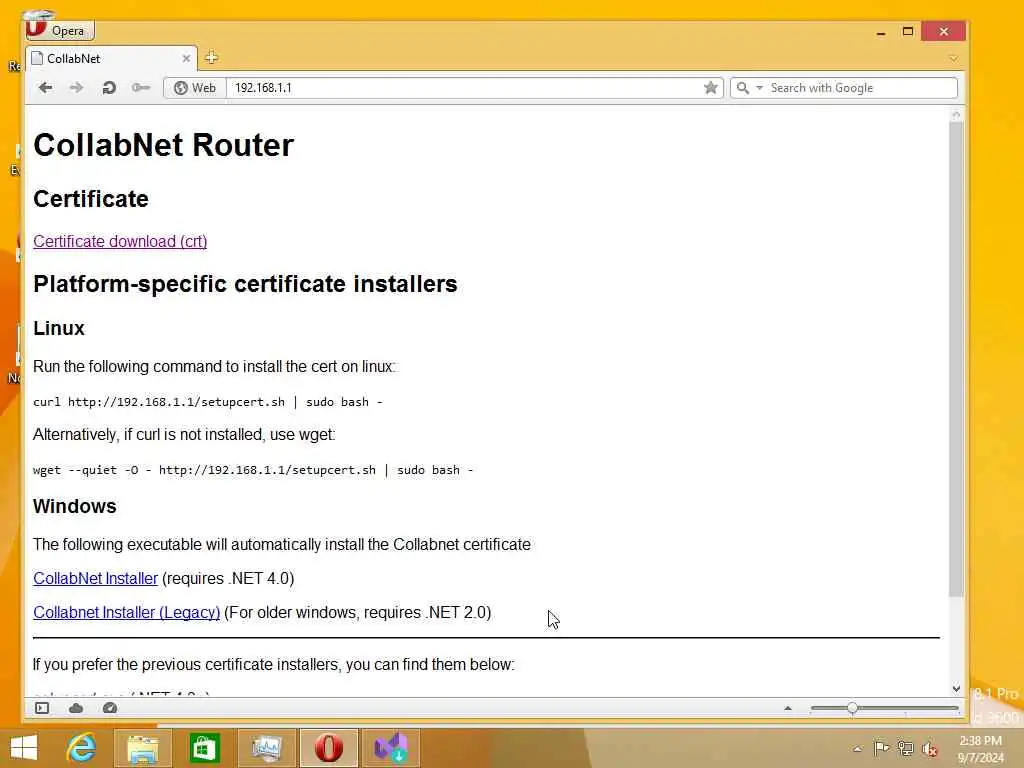The height and width of the screenshot is (768, 1024).
Task: Click the wget --quiet command text
Action: pyautogui.click(x=253, y=470)
